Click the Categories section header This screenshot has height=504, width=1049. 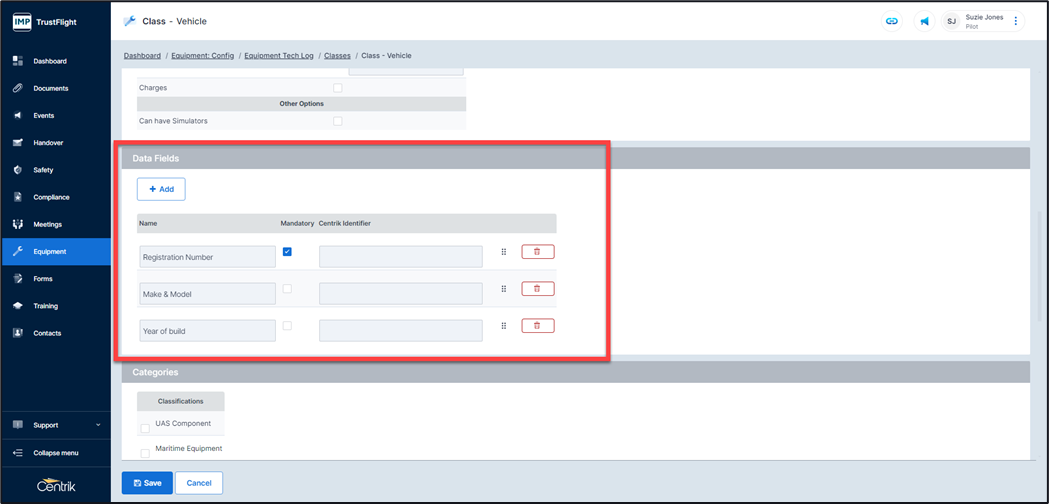(575, 372)
